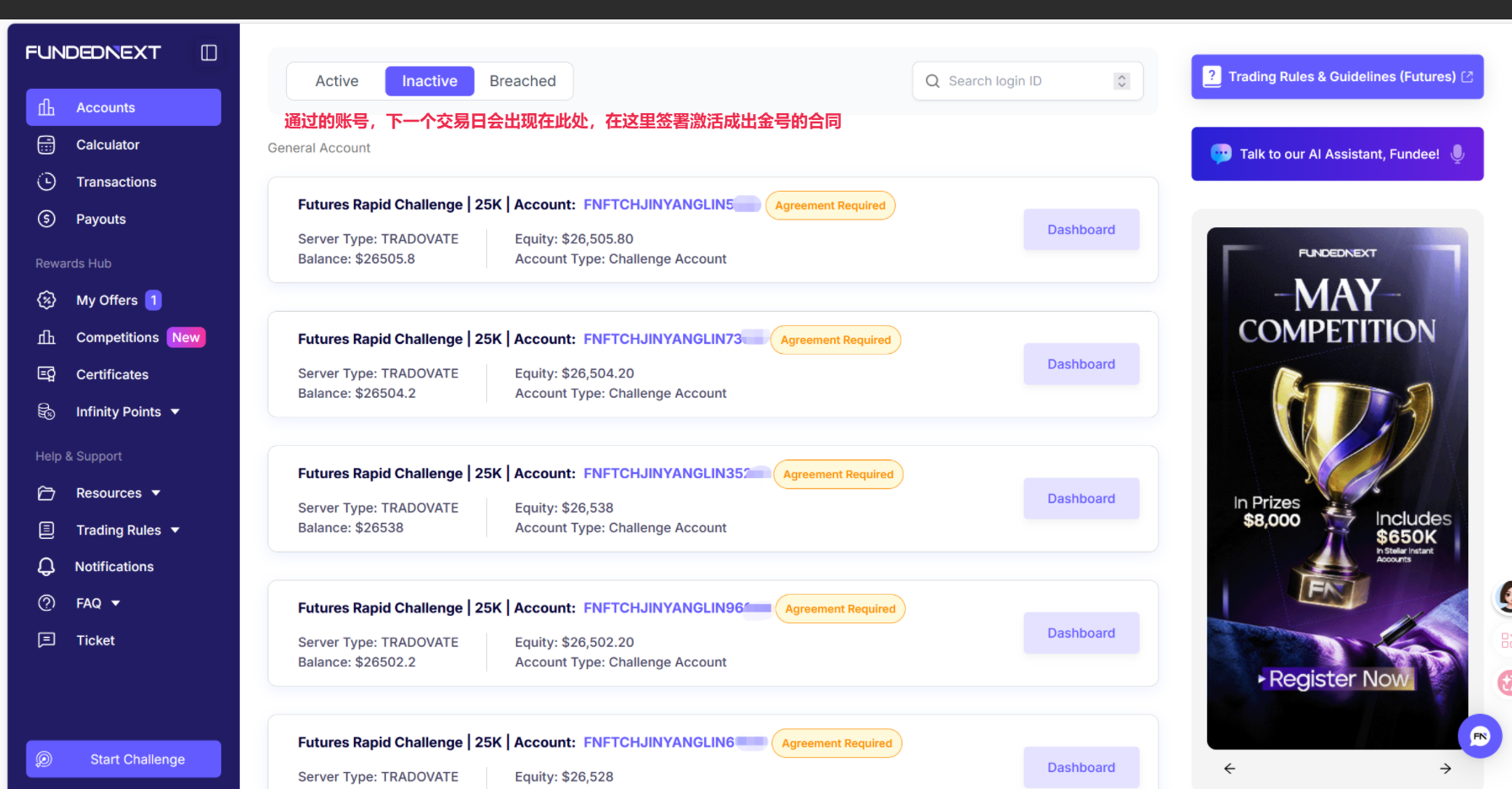The image size is (1512, 789).
Task: Collapse sidebar with panel toggle icon
Action: point(209,52)
